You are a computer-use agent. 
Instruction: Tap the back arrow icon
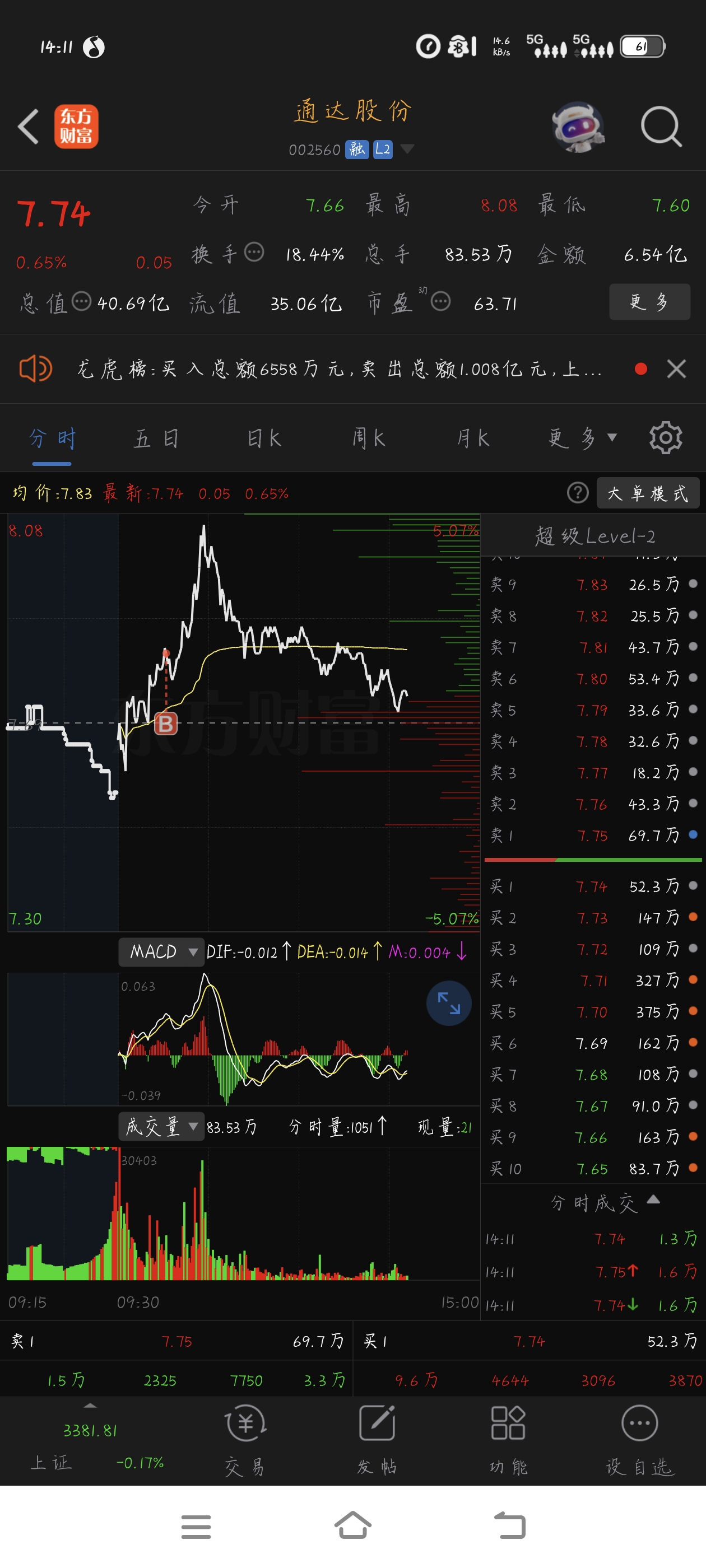29,127
